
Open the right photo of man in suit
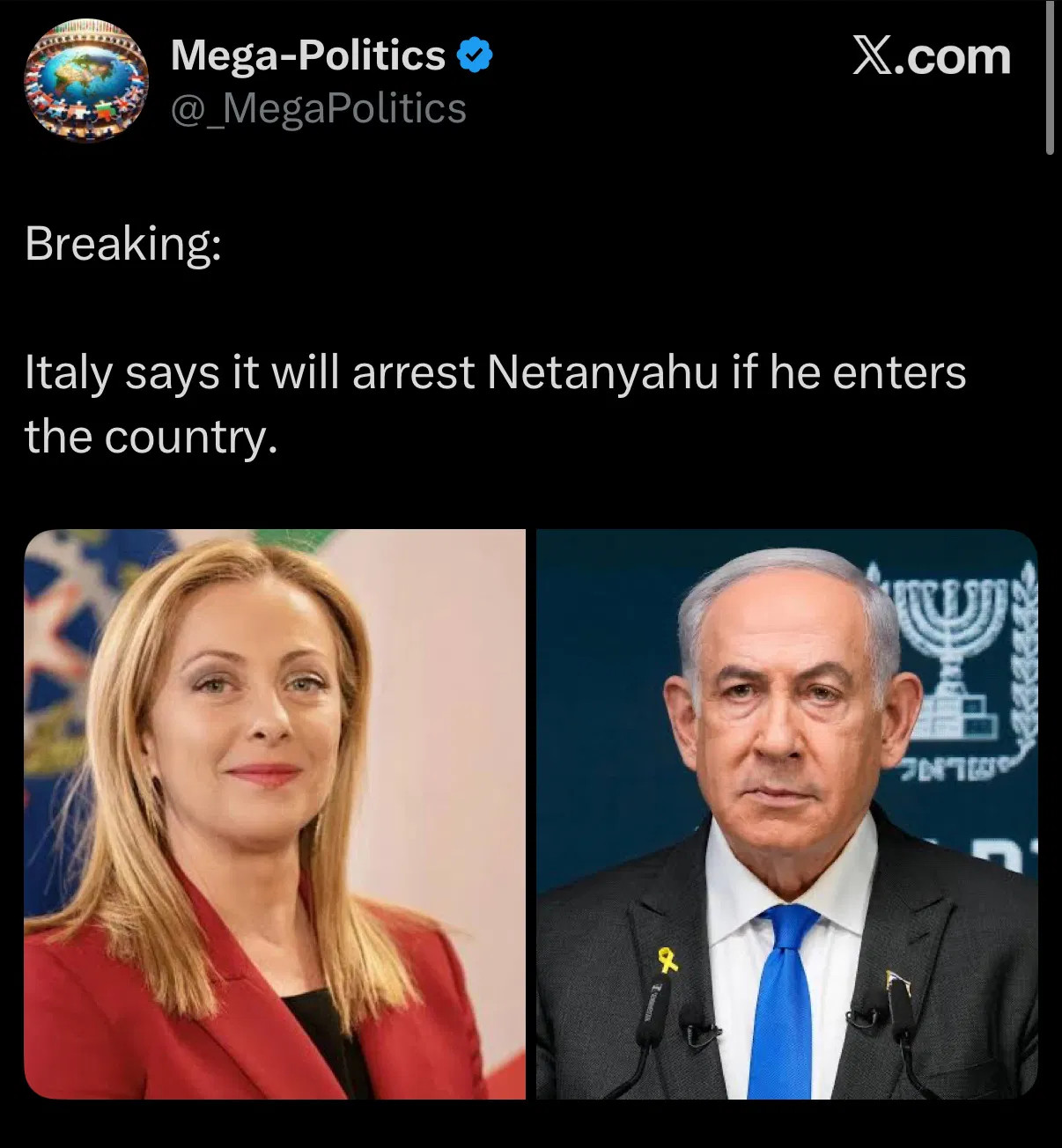pyautogui.click(x=787, y=814)
